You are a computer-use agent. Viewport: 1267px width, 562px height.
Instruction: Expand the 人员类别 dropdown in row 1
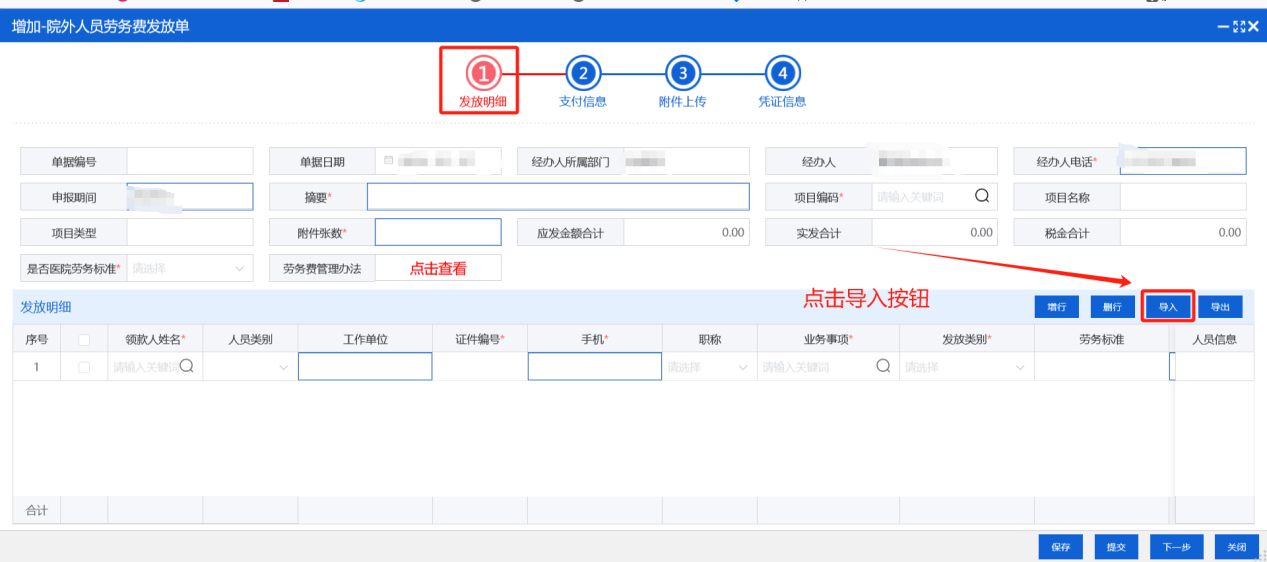tap(250, 367)
